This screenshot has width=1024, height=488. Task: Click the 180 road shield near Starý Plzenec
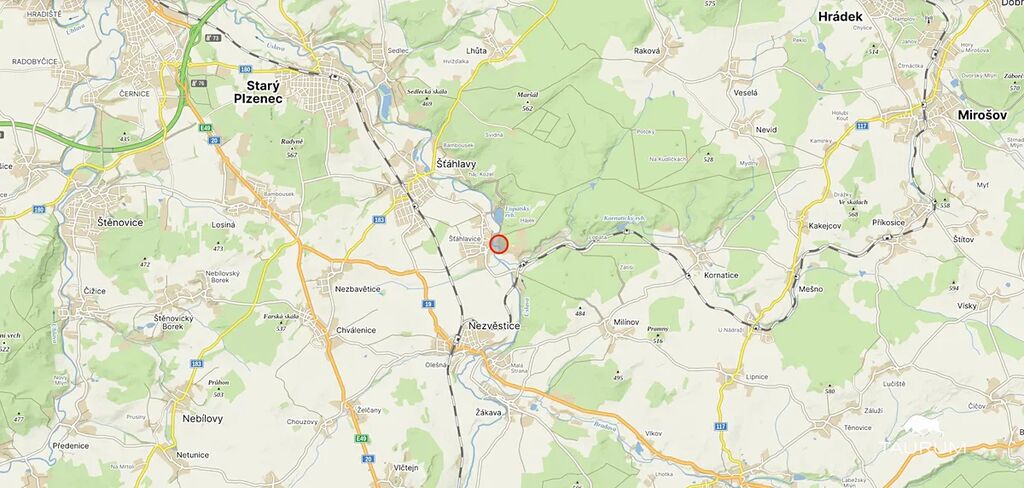click(246, 69)
